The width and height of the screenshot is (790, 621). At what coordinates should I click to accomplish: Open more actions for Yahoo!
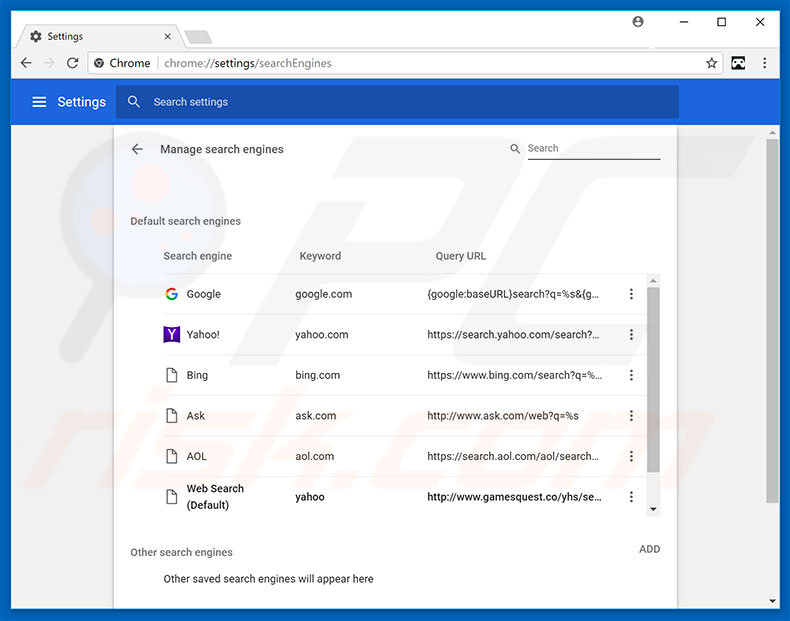pos(631,334)
